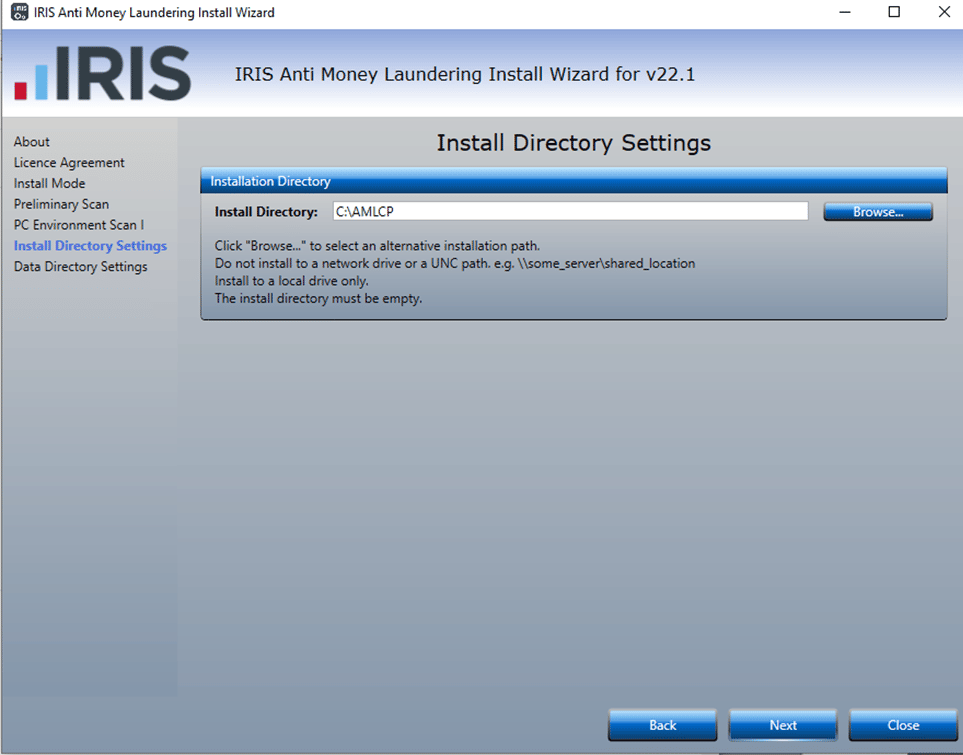The height and width of the screenshot is (755, 963).
Task: Click 'The install directory must be empty.' text
Action: (318, 299)
